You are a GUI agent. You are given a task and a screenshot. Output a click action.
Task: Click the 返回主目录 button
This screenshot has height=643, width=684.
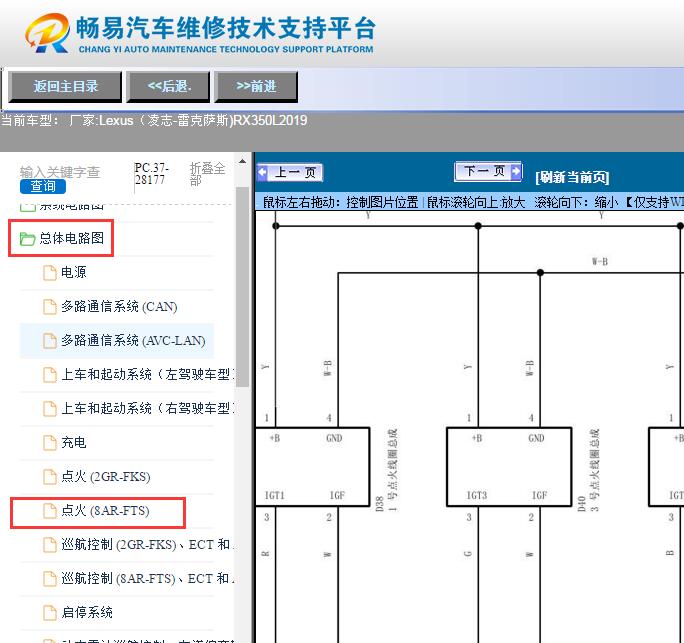click(65, 86)
